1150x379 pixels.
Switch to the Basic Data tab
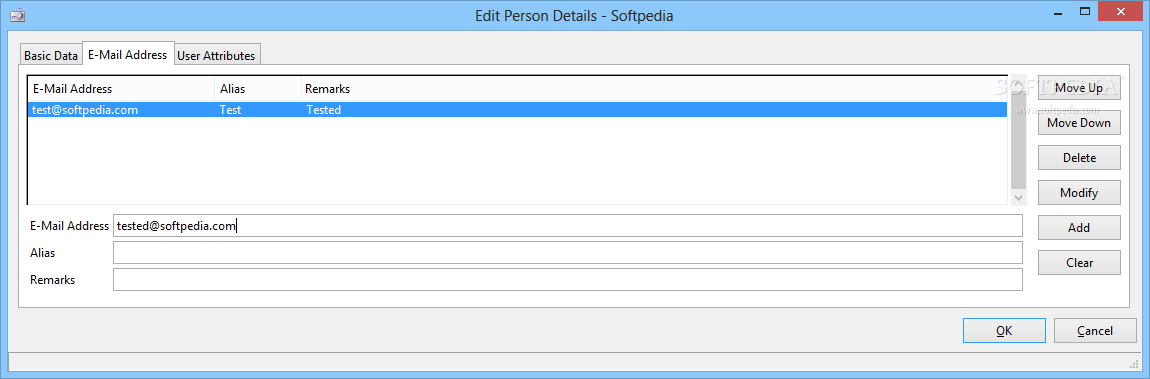click(51, 55)
